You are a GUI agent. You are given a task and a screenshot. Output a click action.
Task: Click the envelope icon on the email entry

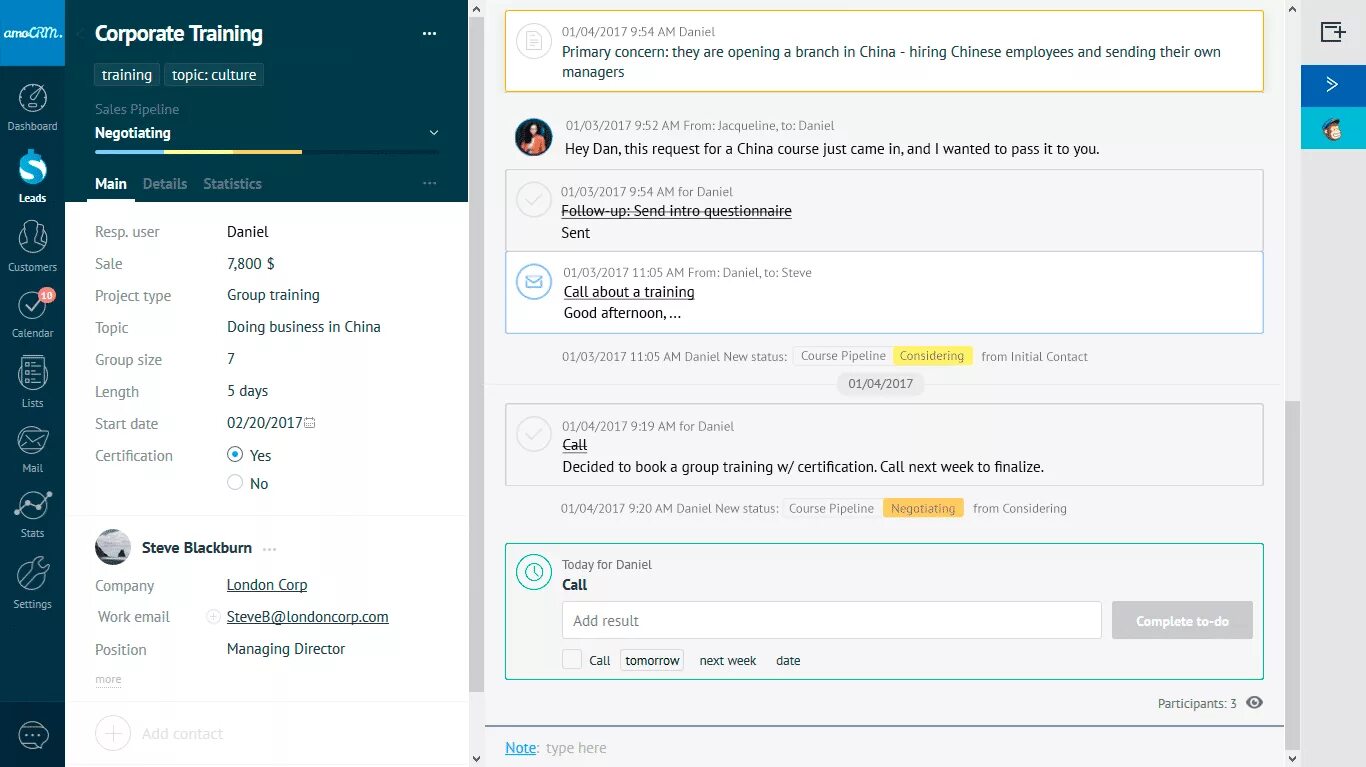click(x=534, y=282)
